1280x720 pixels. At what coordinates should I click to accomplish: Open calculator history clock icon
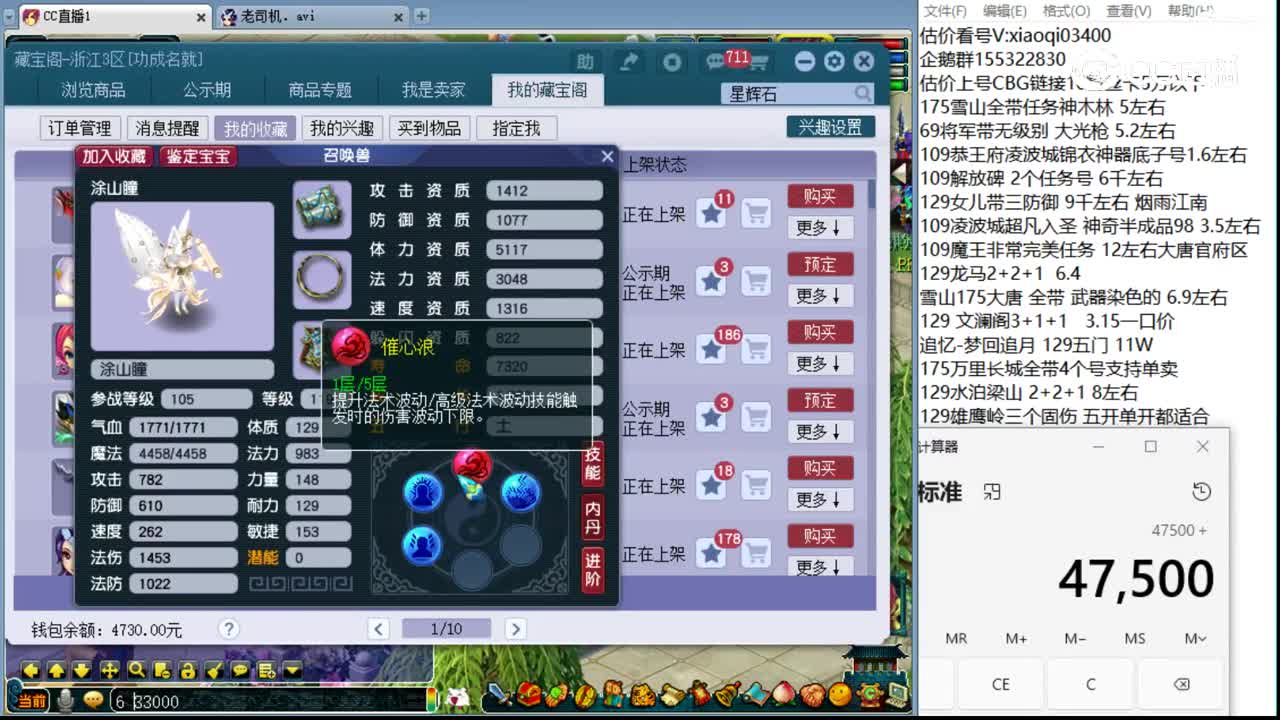tap(1202, 492)
